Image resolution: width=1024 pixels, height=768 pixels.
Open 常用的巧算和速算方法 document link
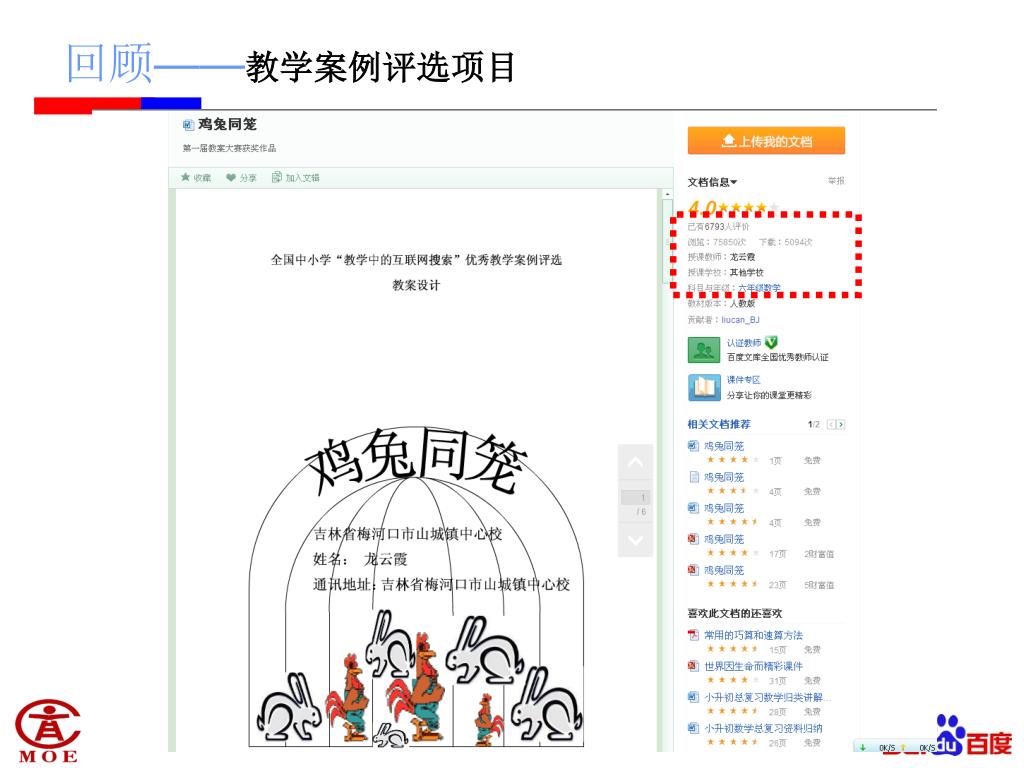point(753,635)
